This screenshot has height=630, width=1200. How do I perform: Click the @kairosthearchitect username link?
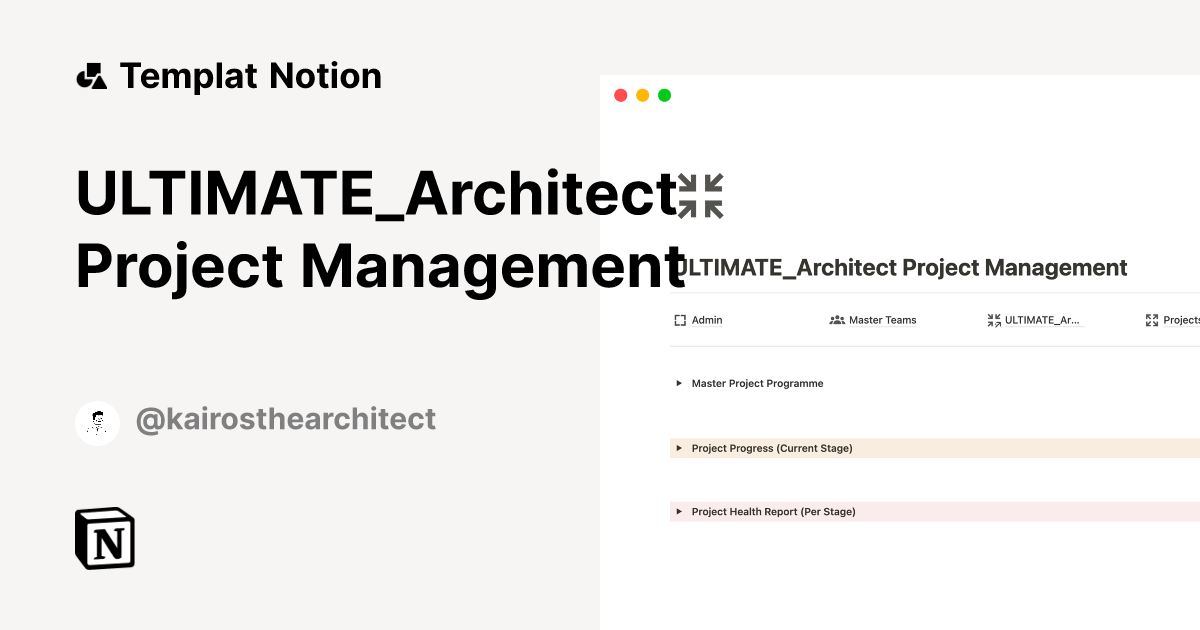[286, 420]
